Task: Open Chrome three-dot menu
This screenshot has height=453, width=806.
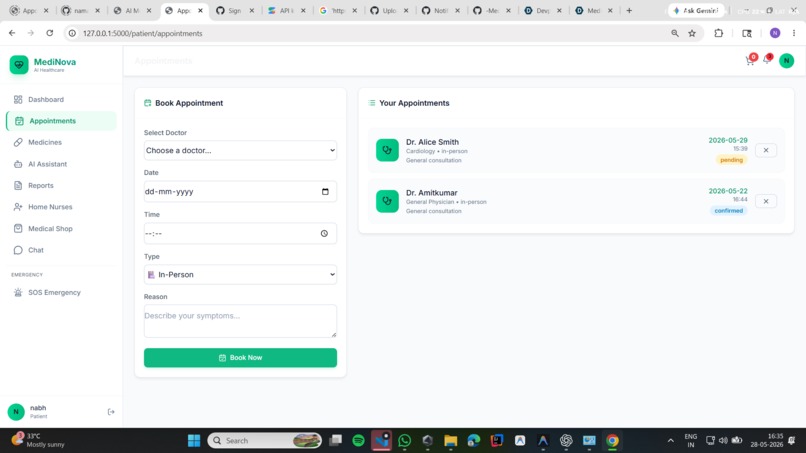Action: (794, 33)
